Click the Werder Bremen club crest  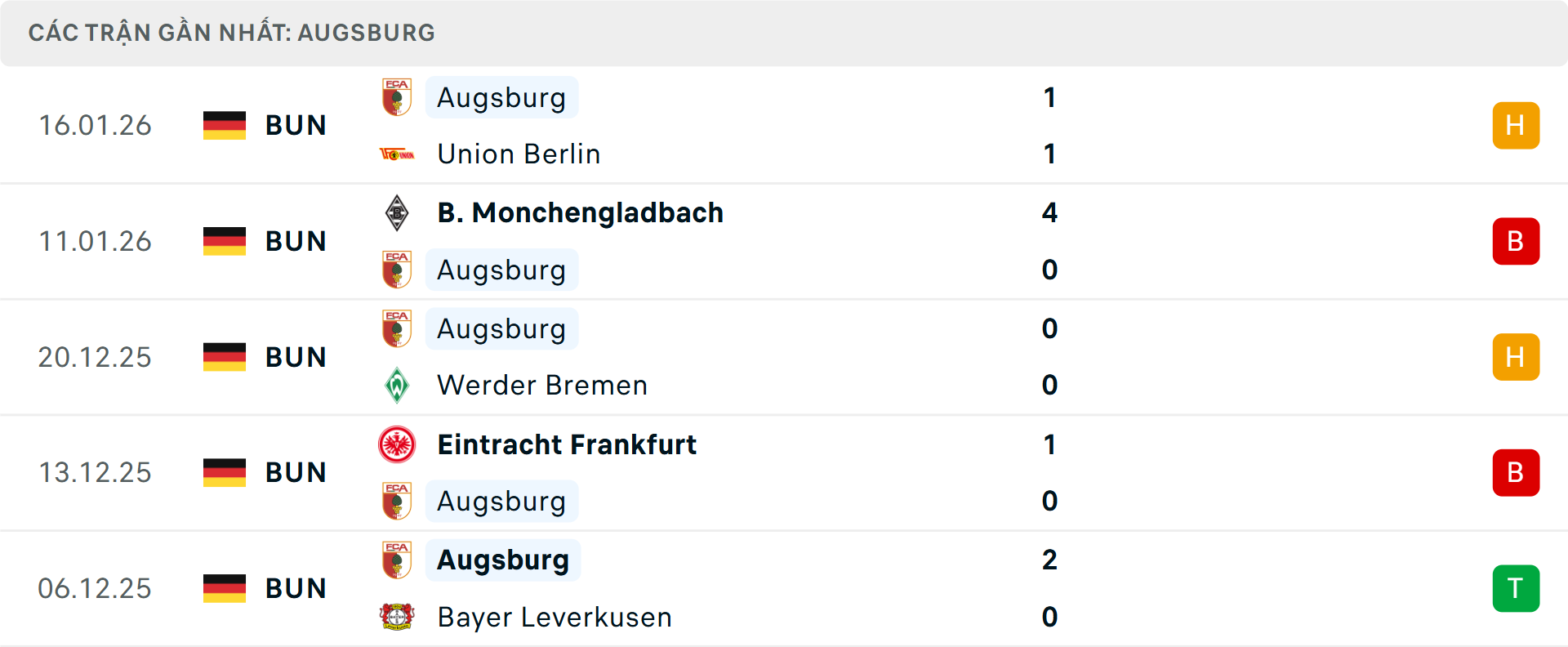(397, 386)
